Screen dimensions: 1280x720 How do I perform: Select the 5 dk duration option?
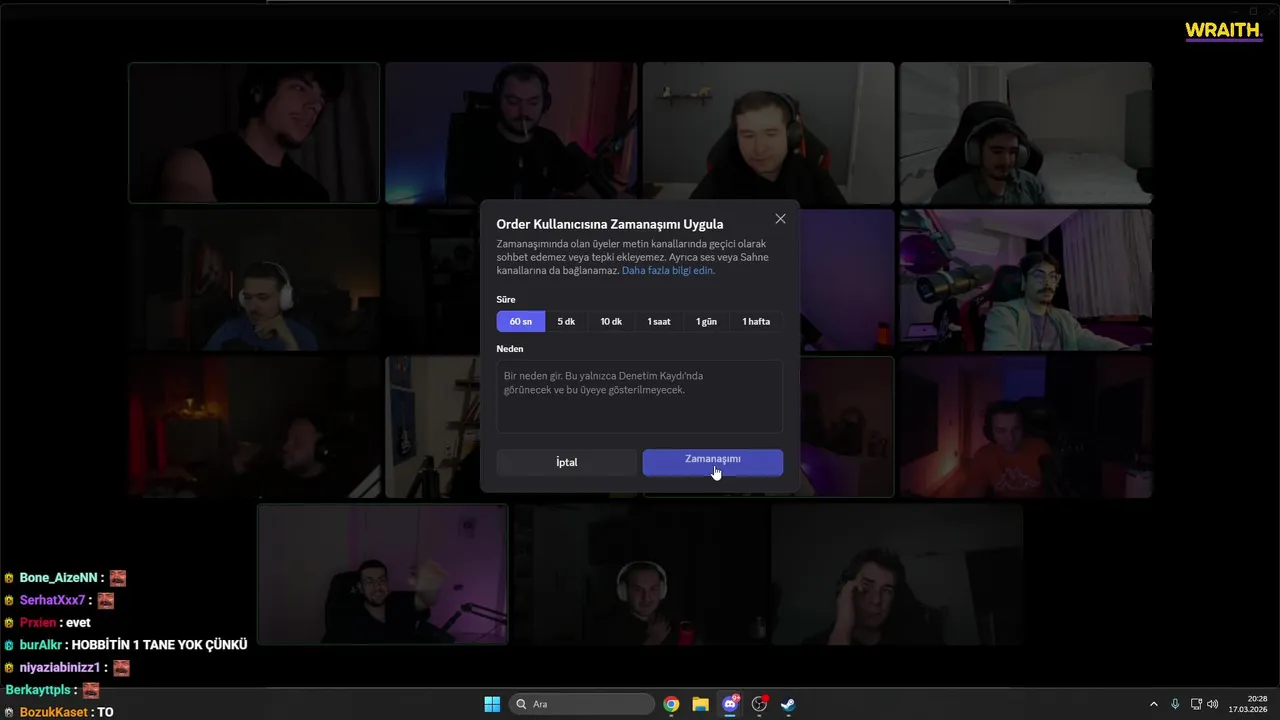pos(566,321)
